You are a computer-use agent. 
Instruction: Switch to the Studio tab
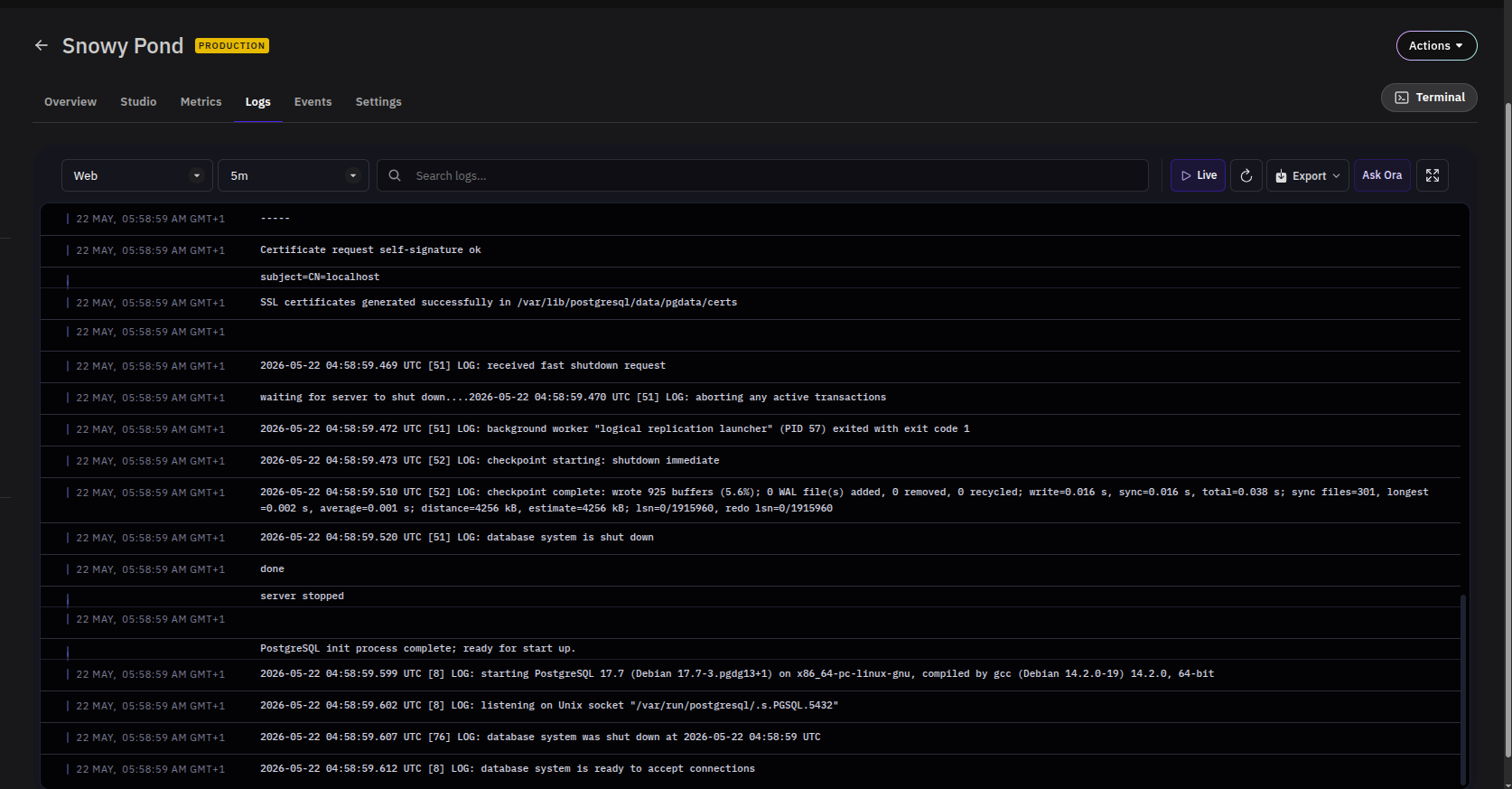pos(138,102)
